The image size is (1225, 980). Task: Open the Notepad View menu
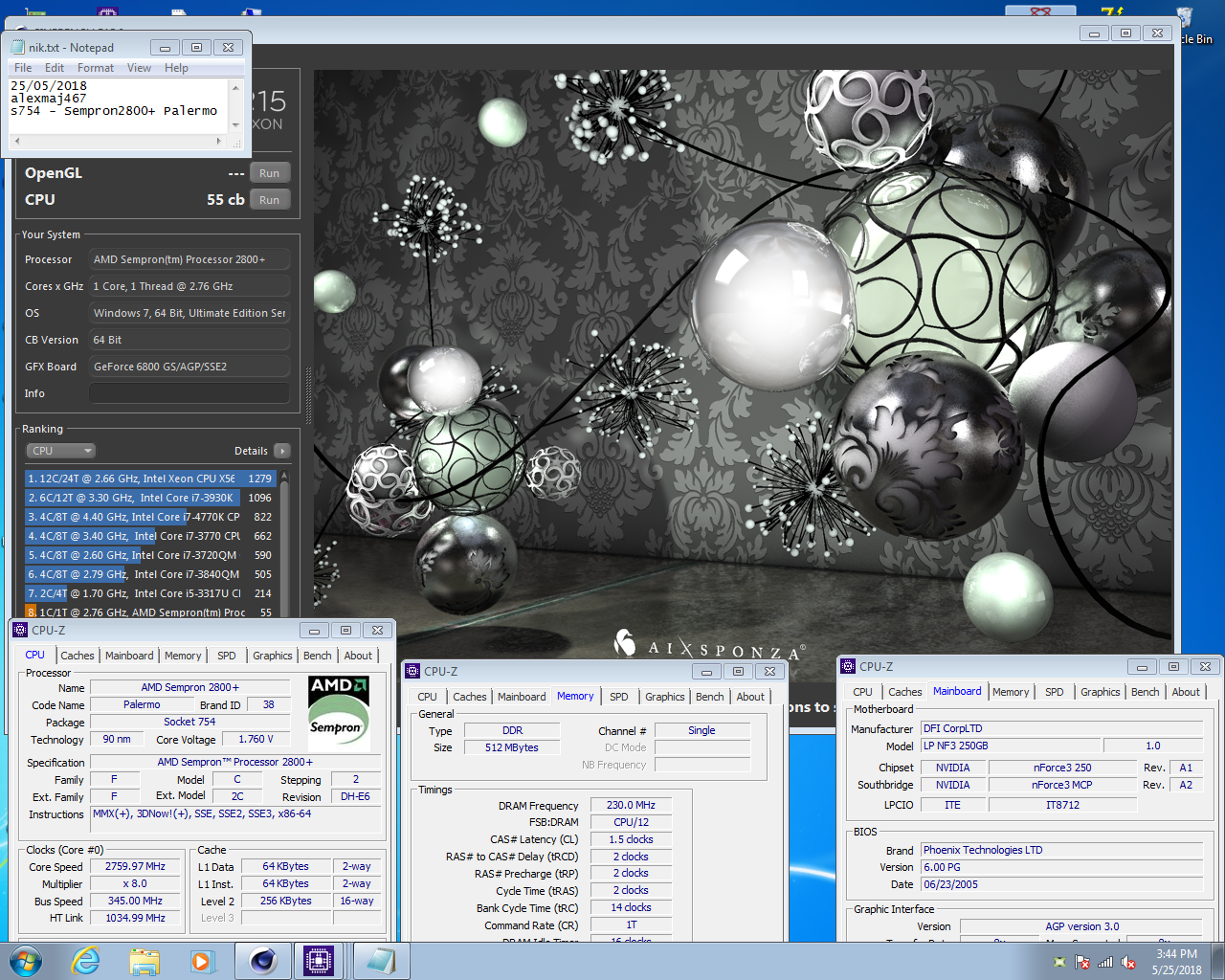tap(139, 68)
